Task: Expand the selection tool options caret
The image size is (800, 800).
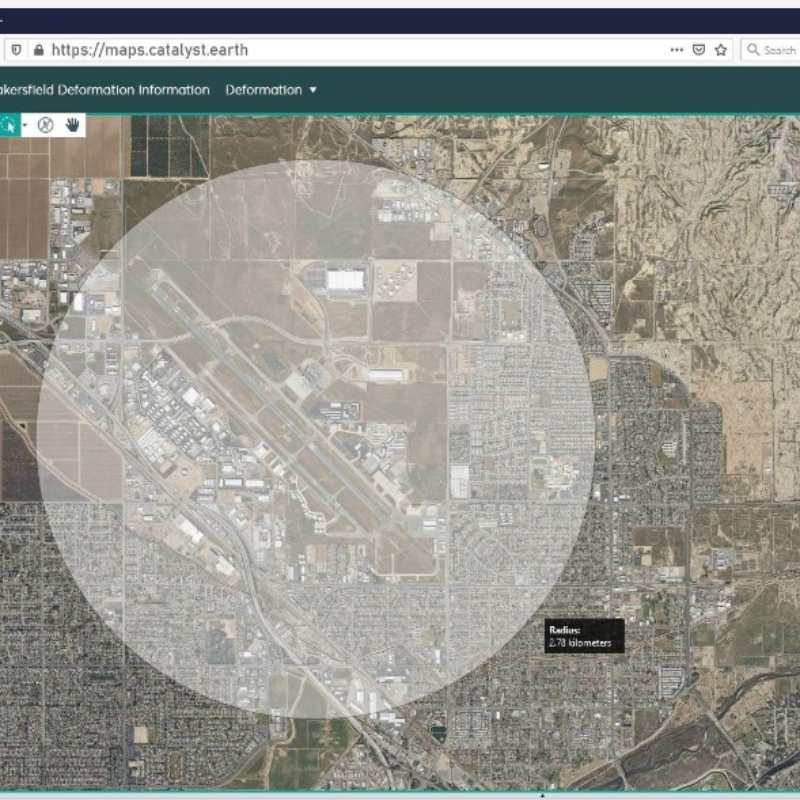Action: click(x=26, y=127)
